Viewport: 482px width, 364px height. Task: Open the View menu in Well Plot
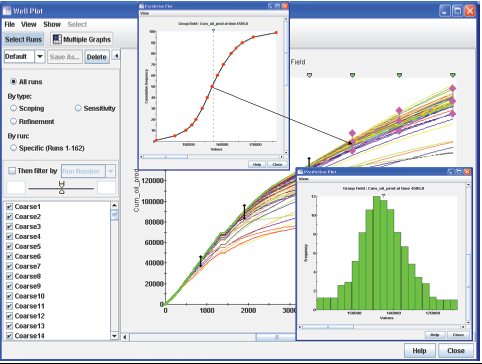pyautogui.click(x=29, y=24)
